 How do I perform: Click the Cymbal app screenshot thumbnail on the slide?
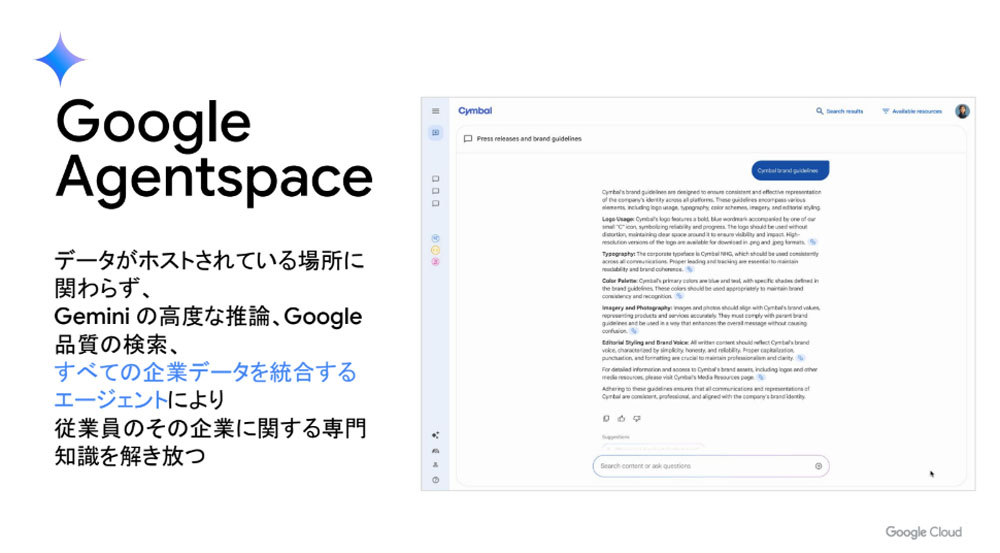pyautogui.click(x=698, y=294)
